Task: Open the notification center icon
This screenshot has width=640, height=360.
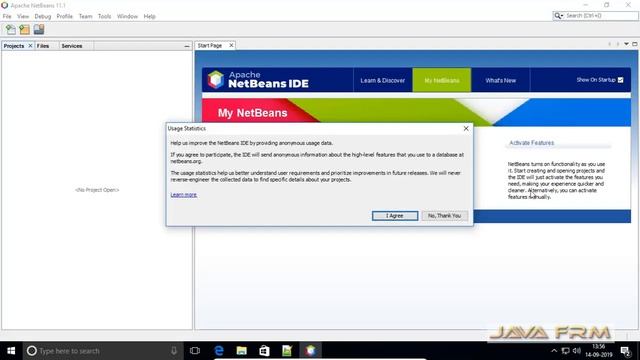Action: point(625,351)
